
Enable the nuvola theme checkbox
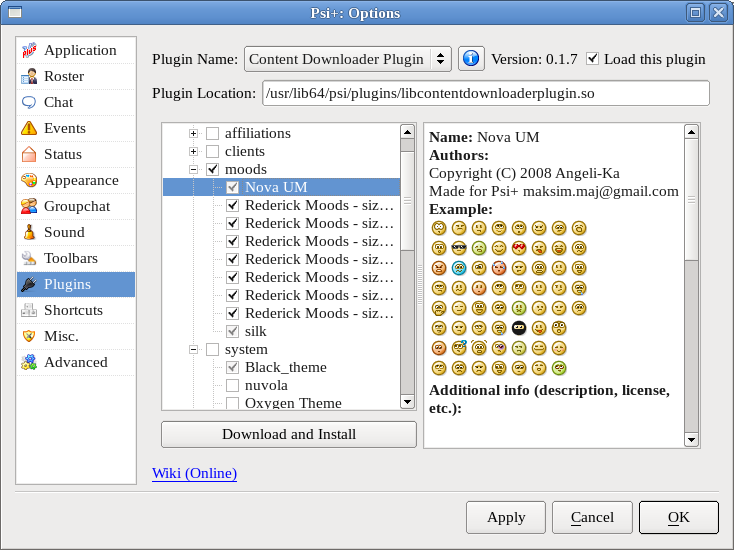pos(232,385)
